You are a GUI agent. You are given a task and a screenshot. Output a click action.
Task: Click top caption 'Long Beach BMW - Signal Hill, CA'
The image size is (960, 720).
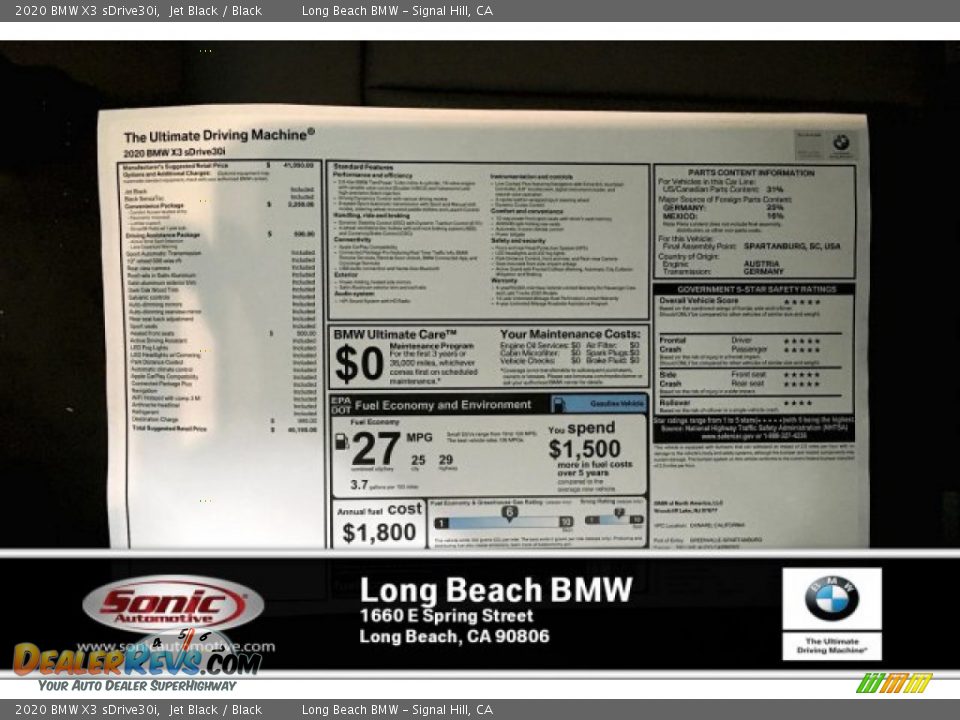pos(397,10)
